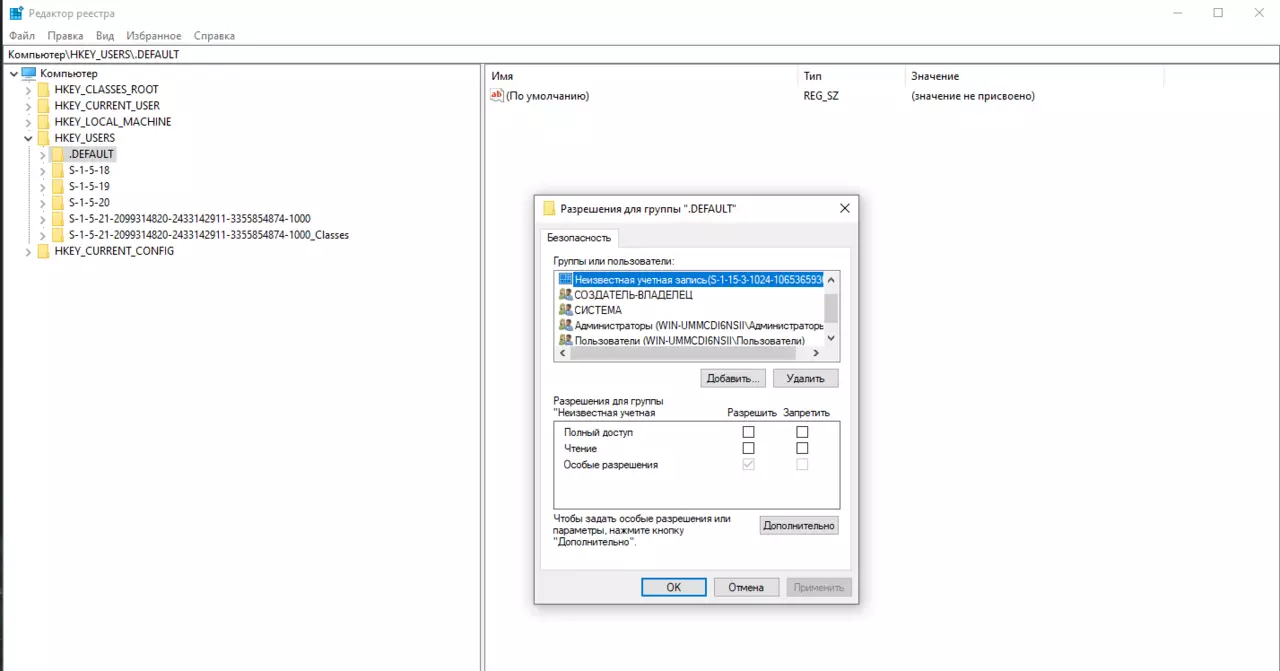Click the Имя column header
This screenshot has width=1280, height=671.
642,76
